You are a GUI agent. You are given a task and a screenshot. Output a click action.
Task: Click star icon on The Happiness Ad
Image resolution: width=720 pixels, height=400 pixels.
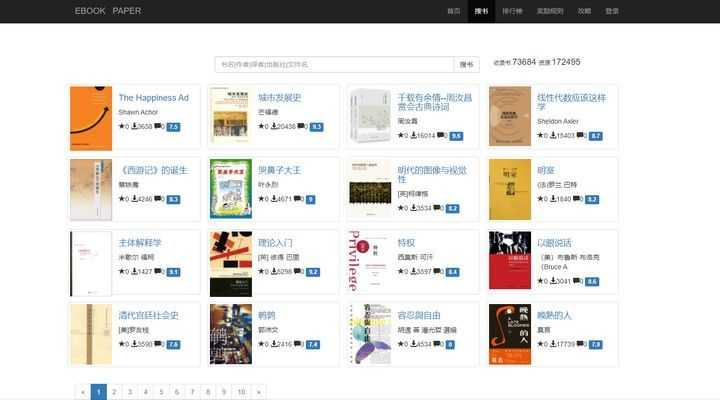pos(122,126)
